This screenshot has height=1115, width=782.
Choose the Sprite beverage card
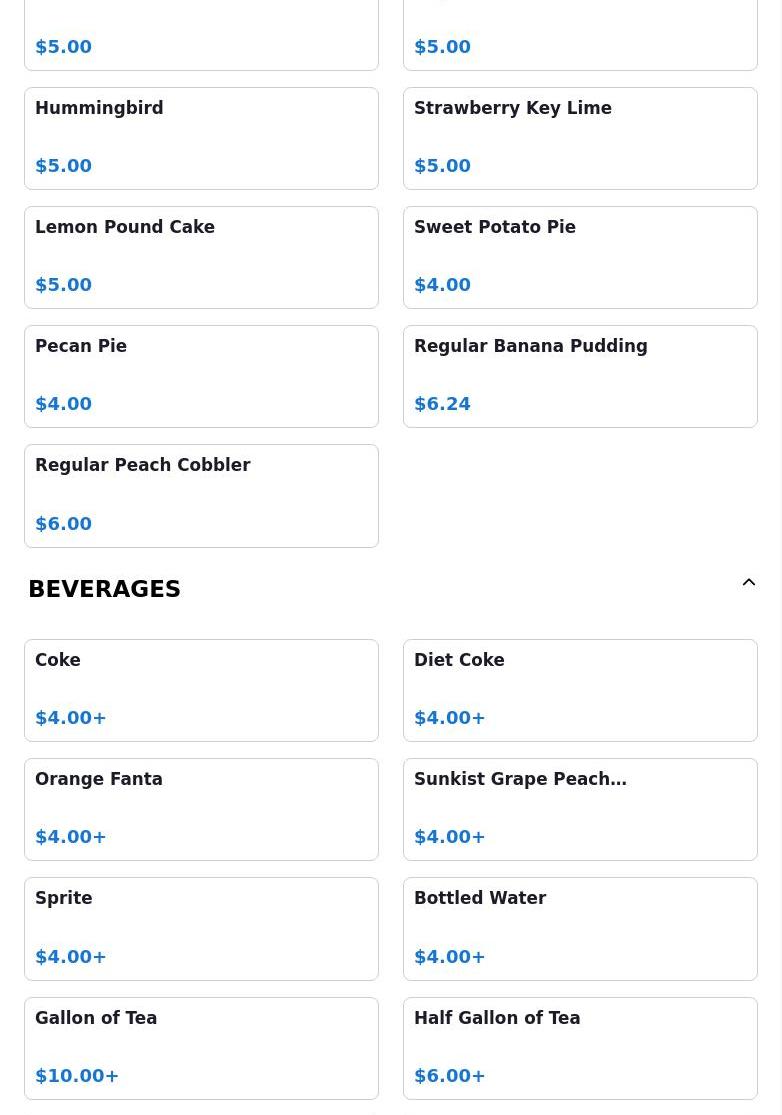[x=201, y=929]
